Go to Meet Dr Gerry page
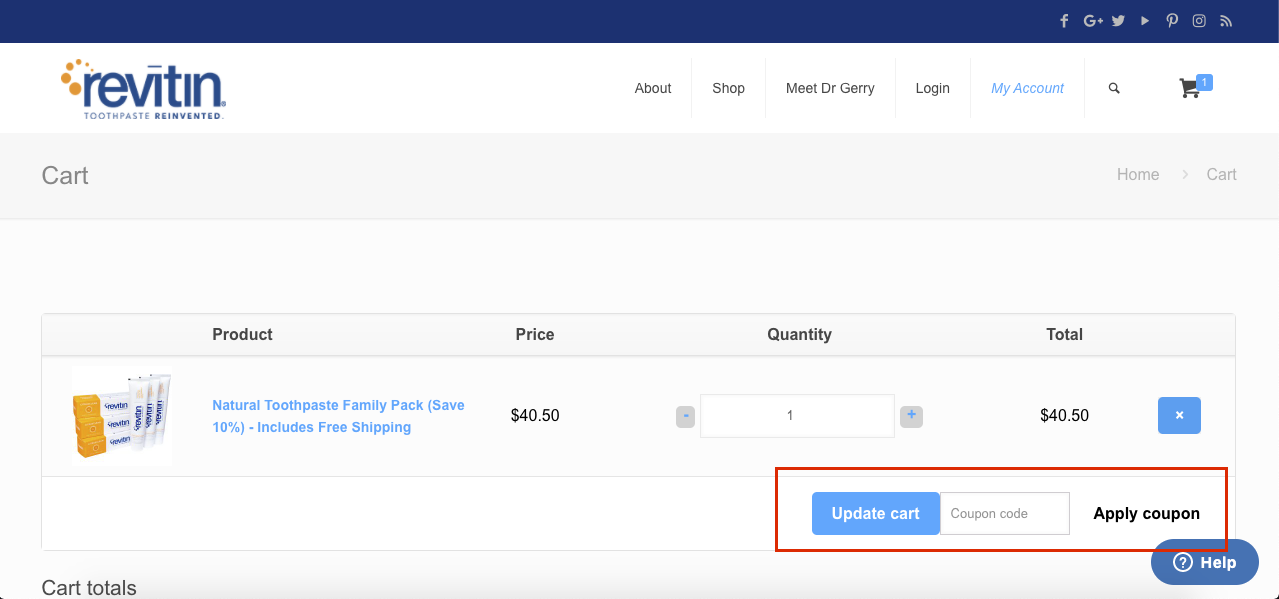The height and width of the screenshot is (599, 1279). [x=830, y=88]
